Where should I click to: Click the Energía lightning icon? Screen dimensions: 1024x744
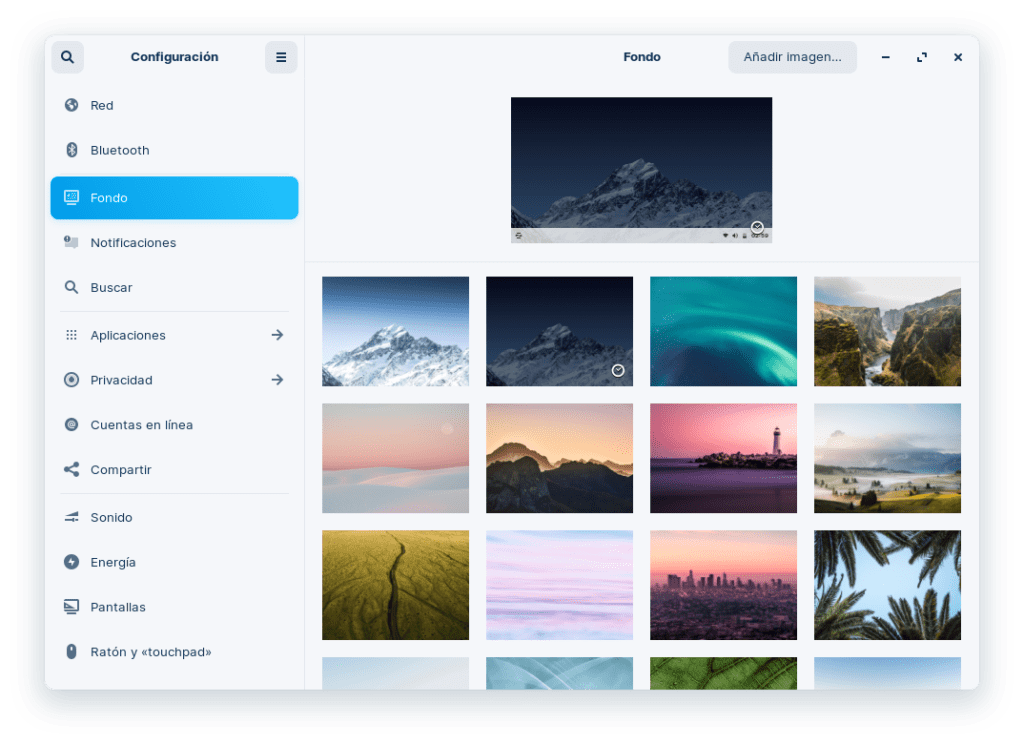[x=72, y=562]
